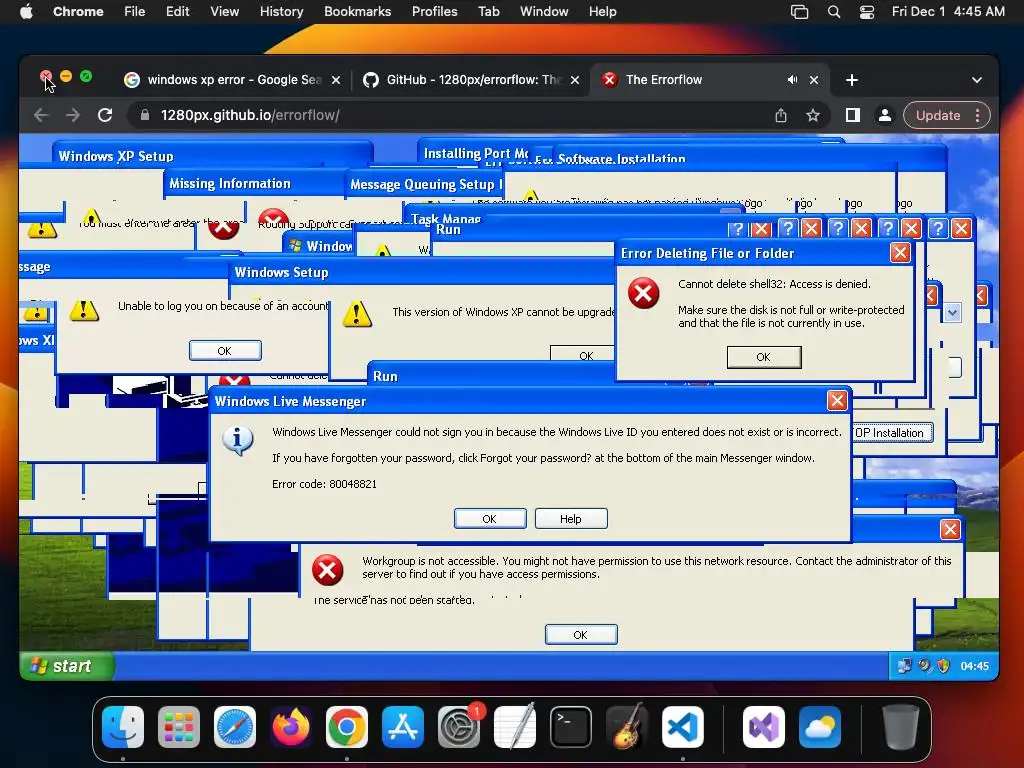1024x768 pixels.
Task: Click OK in Error Deleting File dialog
Action: point(763,357)
